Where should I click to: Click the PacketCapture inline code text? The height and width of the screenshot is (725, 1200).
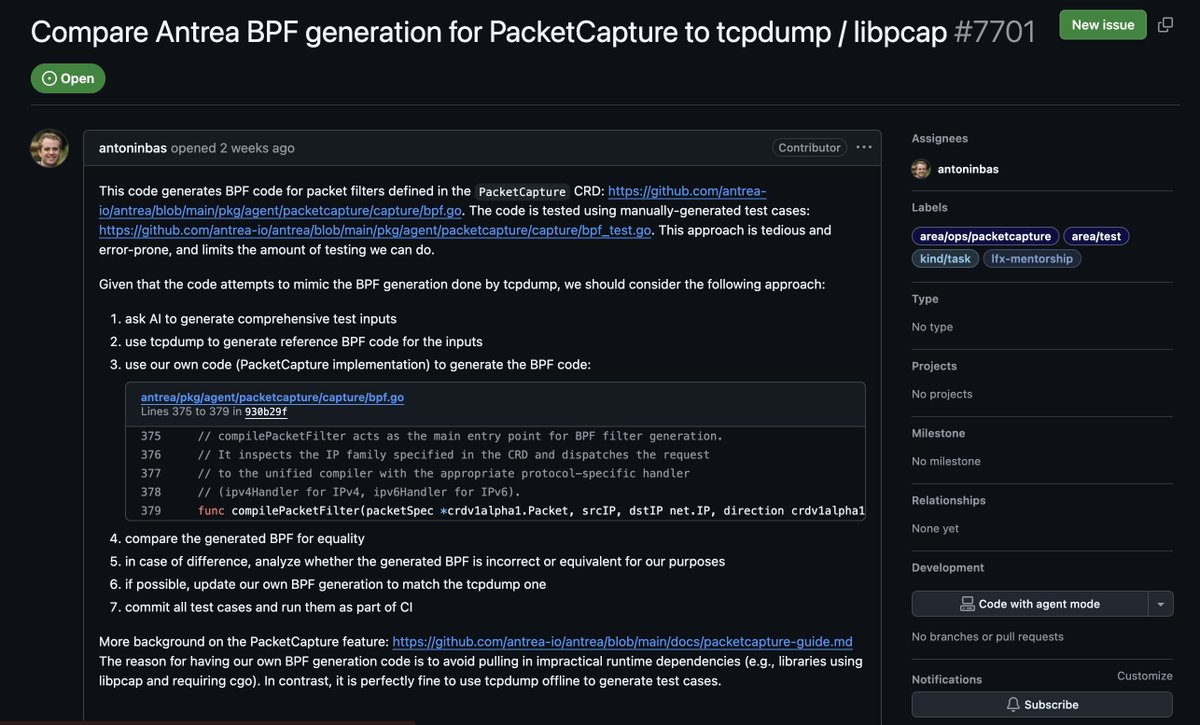521,192
